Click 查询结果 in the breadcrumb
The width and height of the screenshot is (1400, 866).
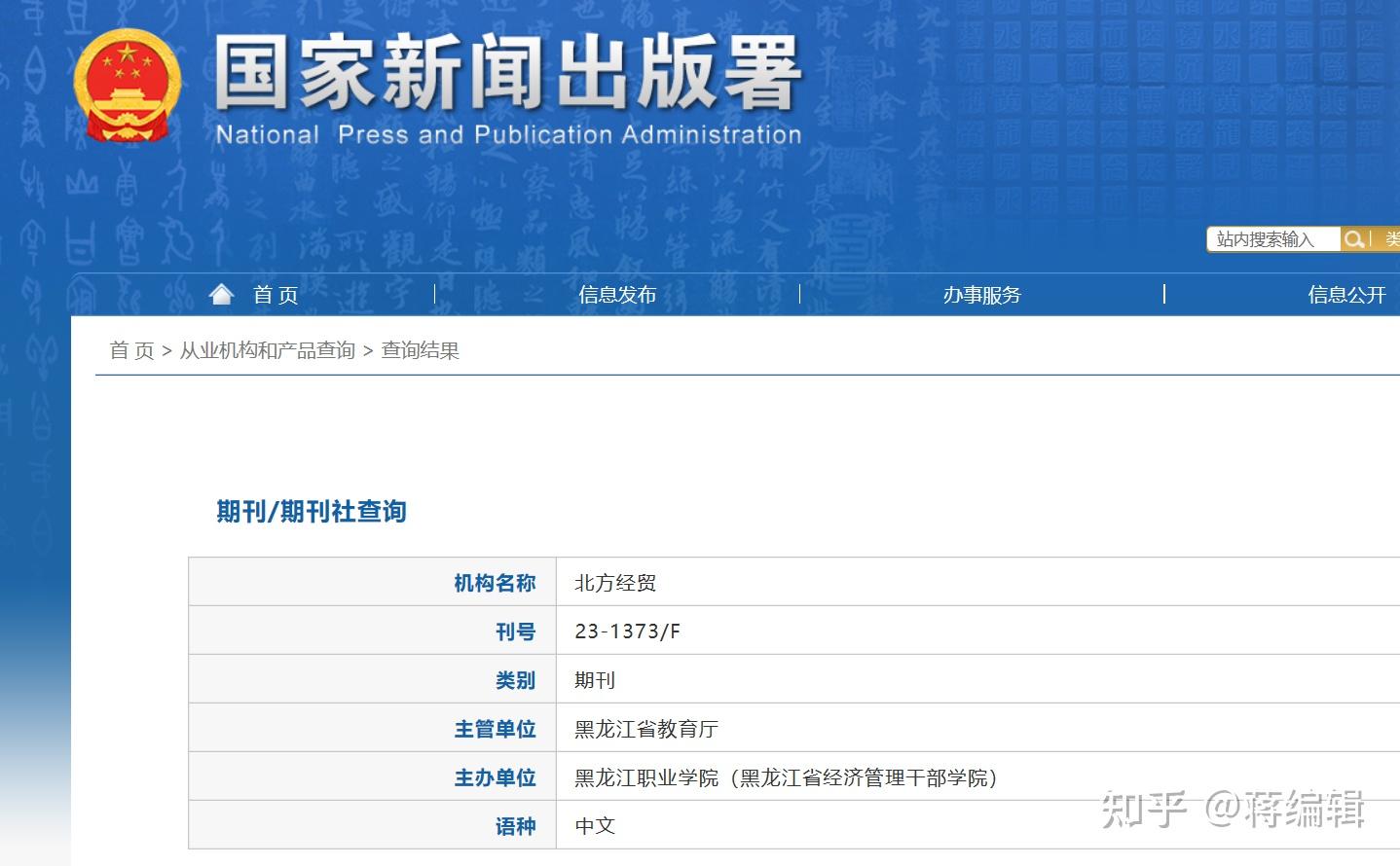420,350
